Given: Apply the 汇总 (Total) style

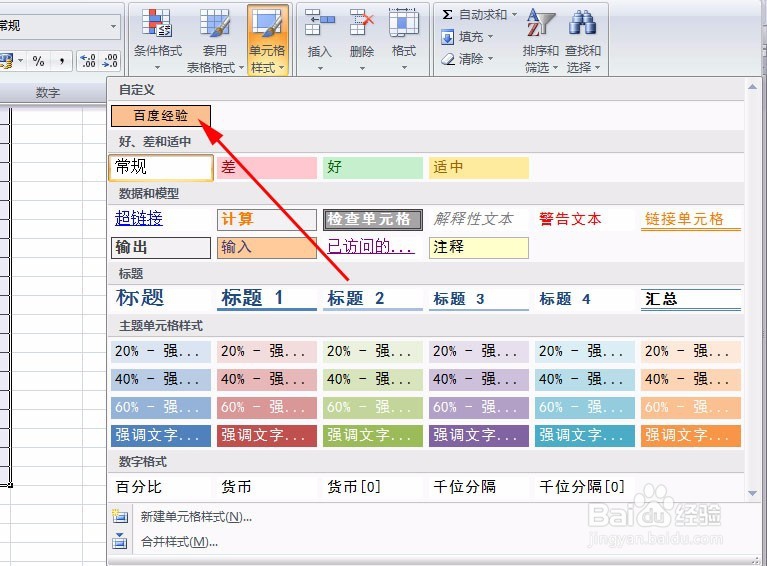Looking at the screenshot, I should (691, 298).
